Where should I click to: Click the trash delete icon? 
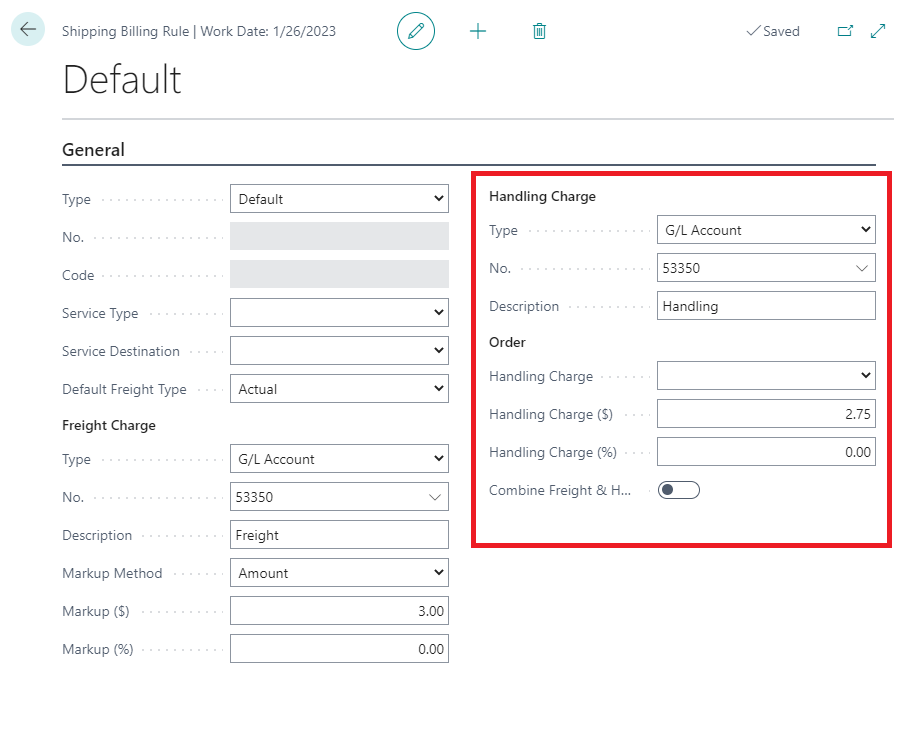[539, 31]
